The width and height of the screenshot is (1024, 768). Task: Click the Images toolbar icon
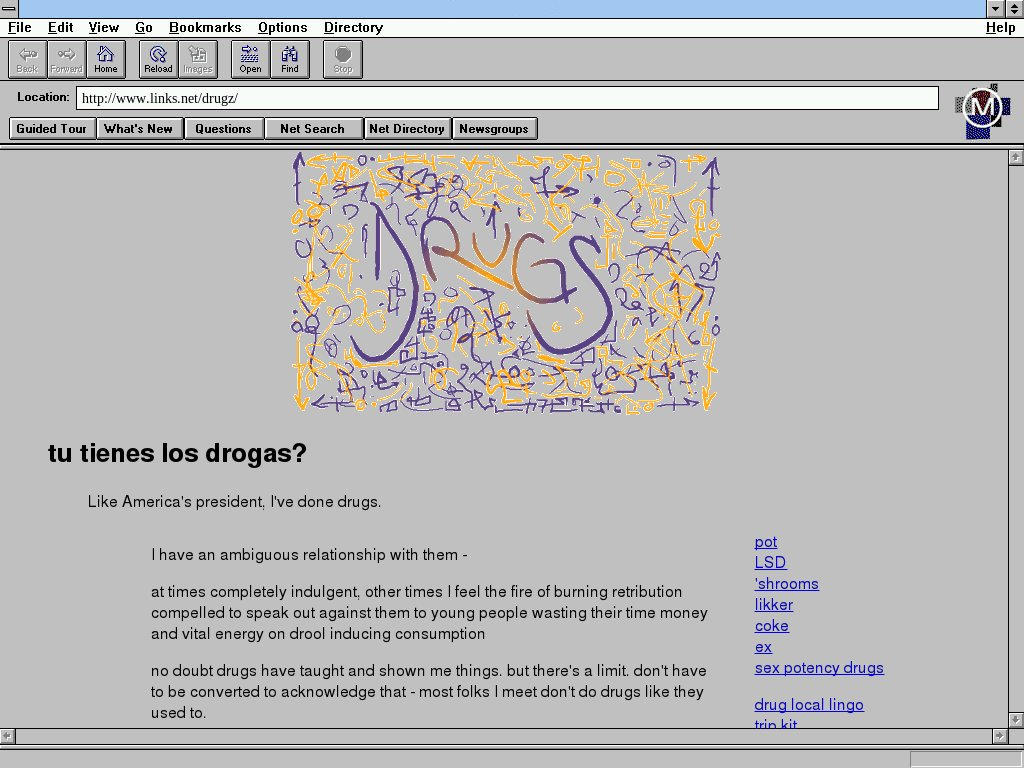[198, 60]
